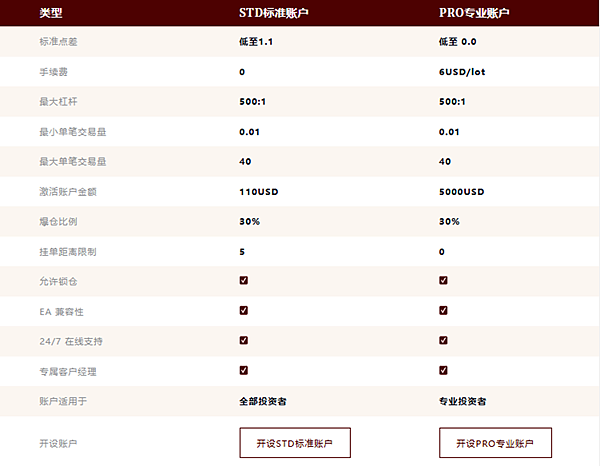The height and width of the screenshot is (466, 600).
Task: Click the 开设PRO专业账户 button
Action: (495, 443)
